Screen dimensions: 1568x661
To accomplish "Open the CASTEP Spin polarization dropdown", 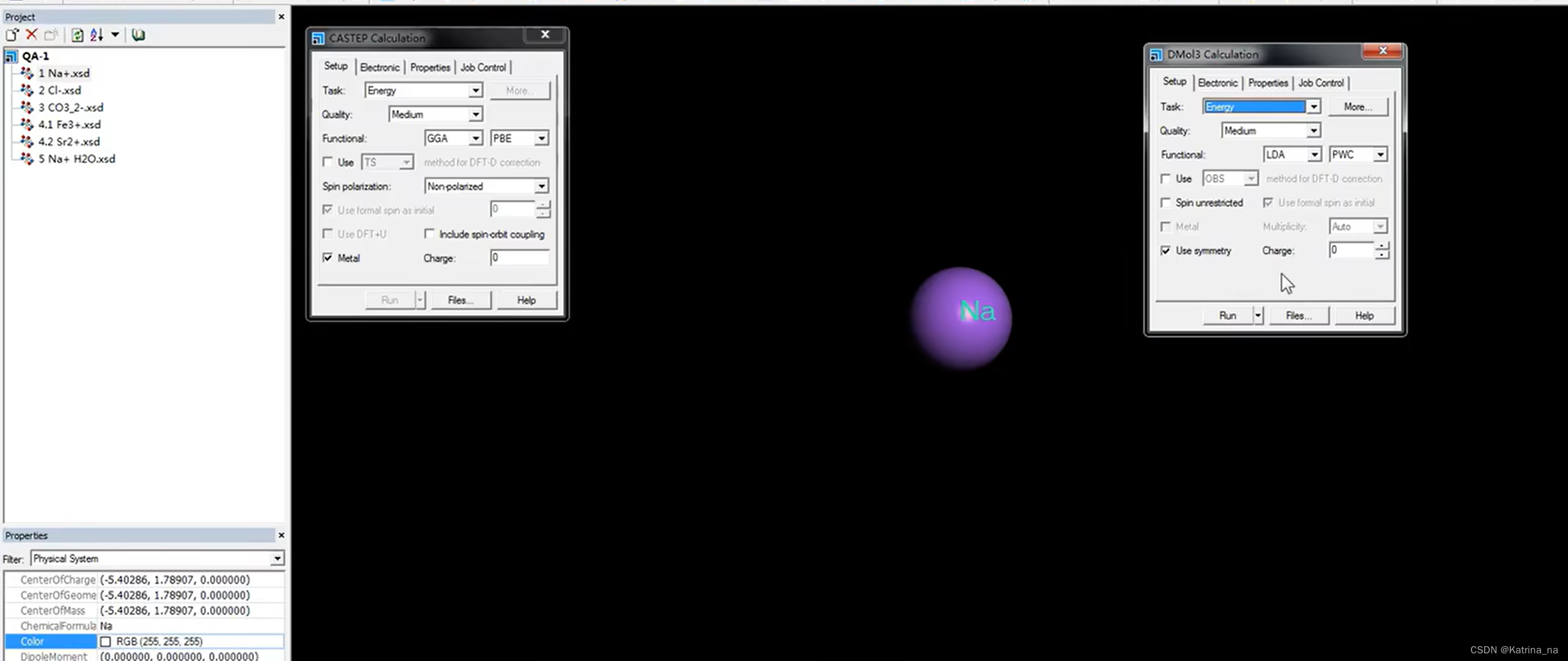I will [541, 186].
